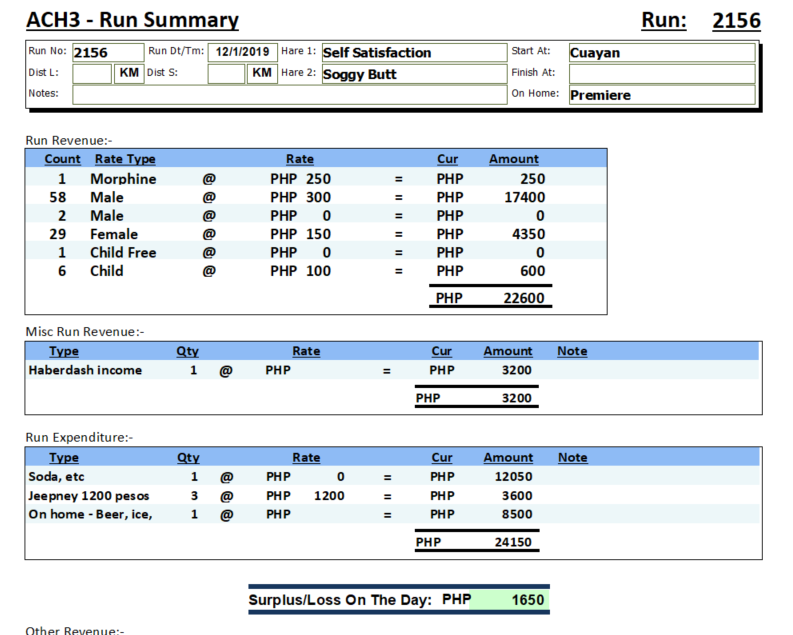Select the Run Dt/Tm date field

pos(242,53)
